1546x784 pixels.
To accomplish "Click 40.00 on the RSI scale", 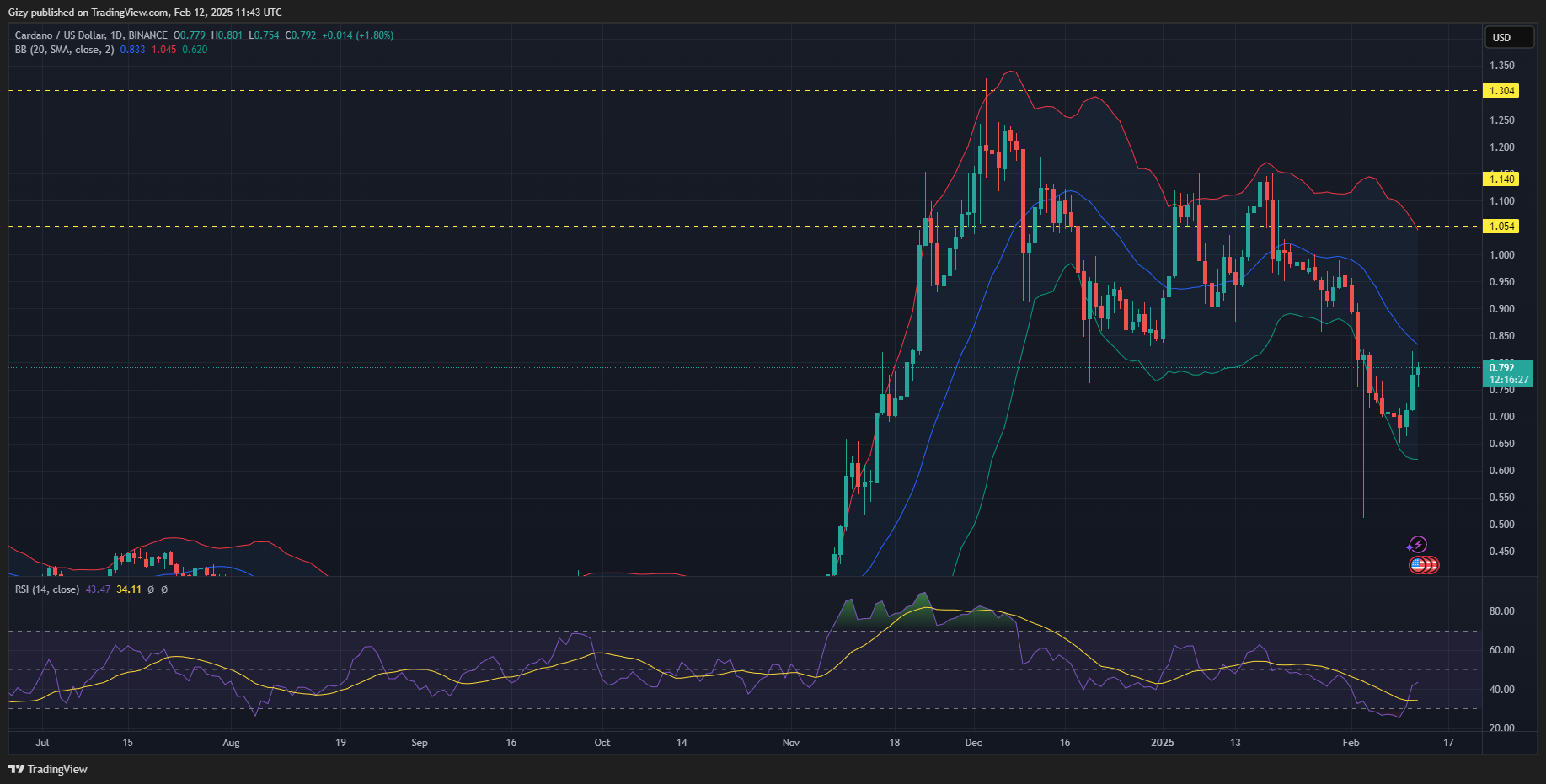I will pyautogui.click(x=1501, y=690).
